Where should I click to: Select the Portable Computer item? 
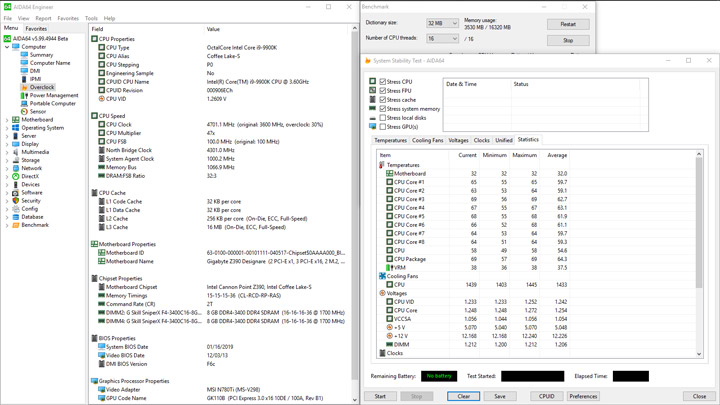point(52,103)
